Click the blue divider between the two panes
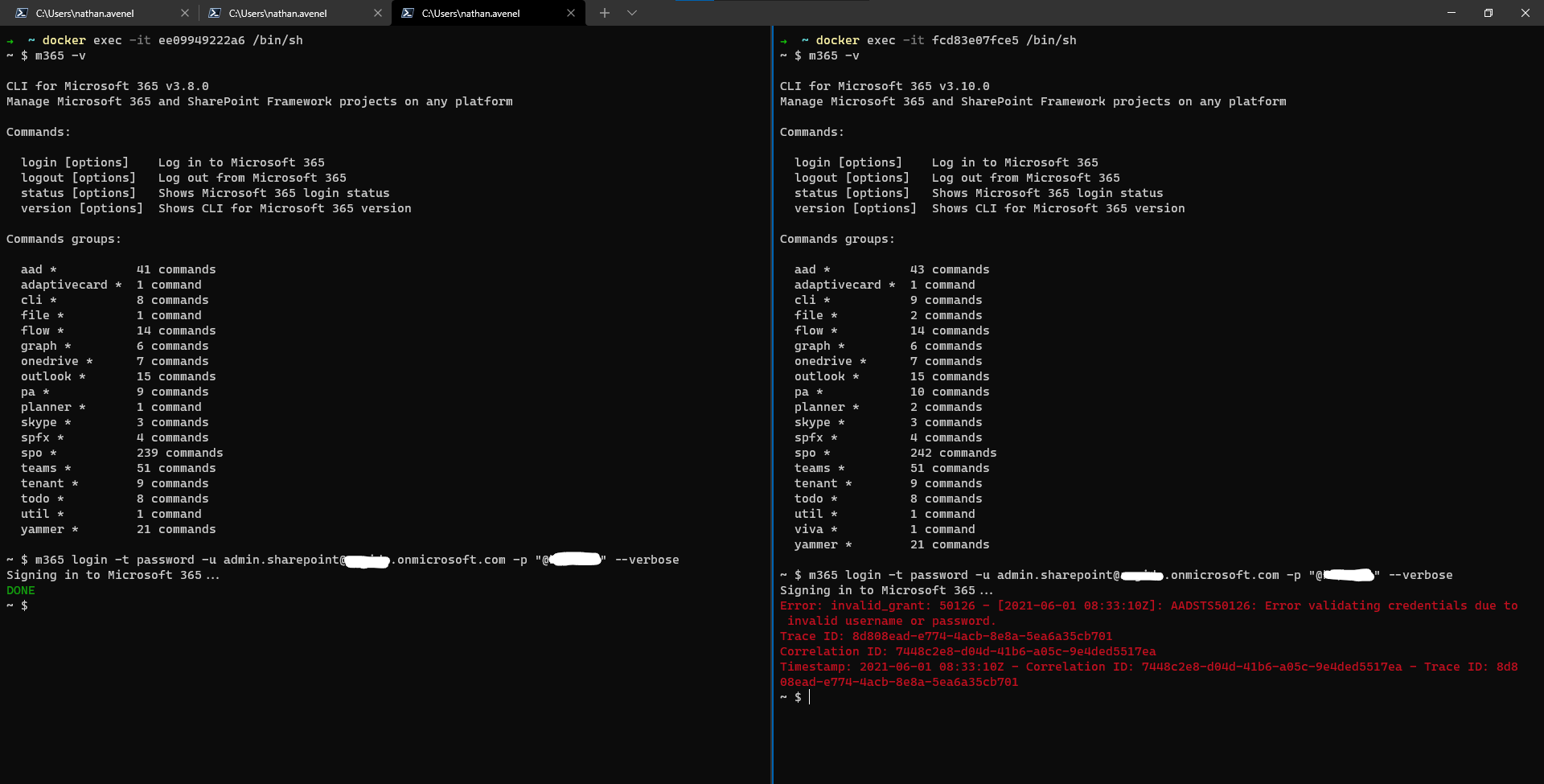This screenshot has height=784, width=1544. coord(772,402)
